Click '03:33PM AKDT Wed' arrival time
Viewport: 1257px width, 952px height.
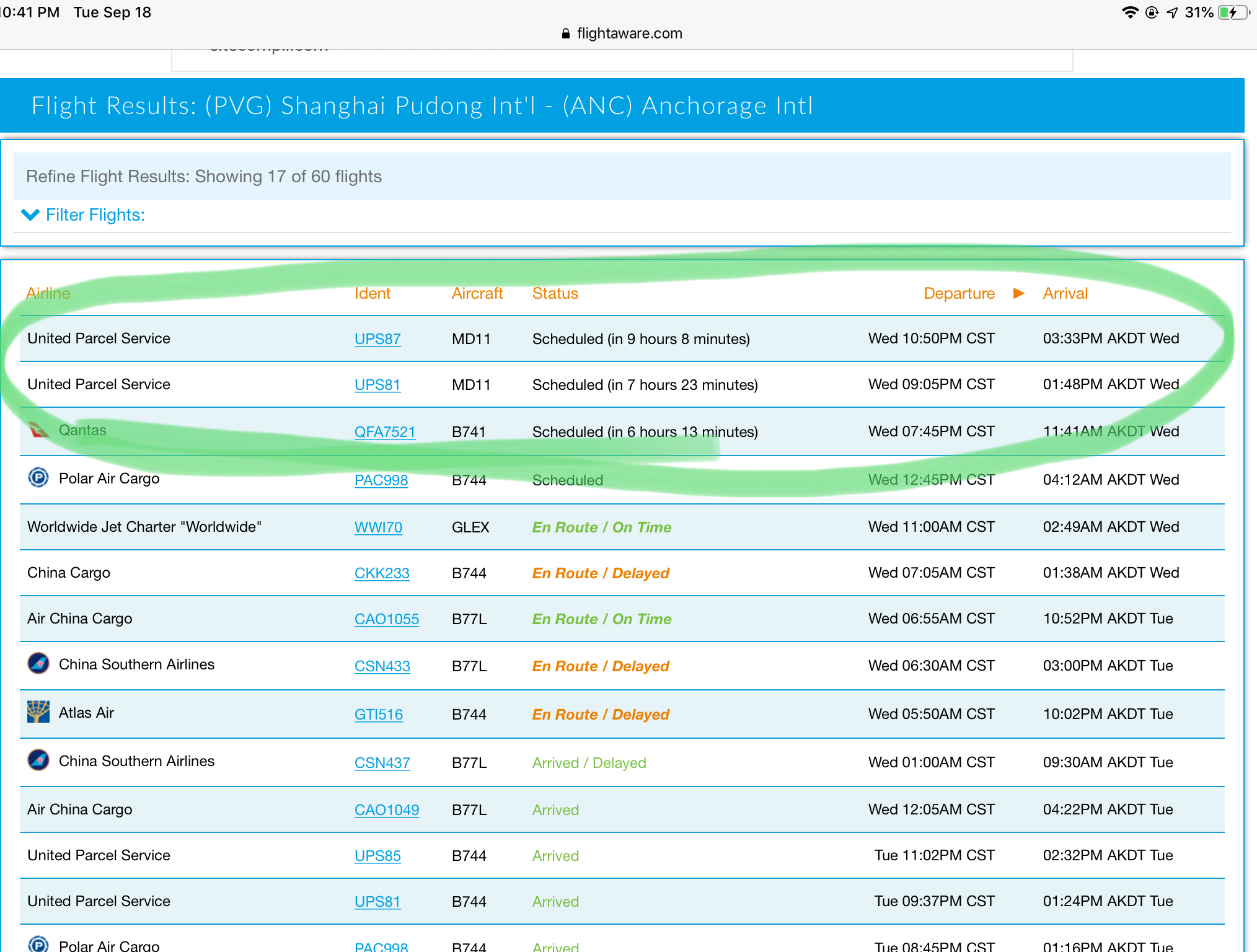click(x=1111, y=338)
